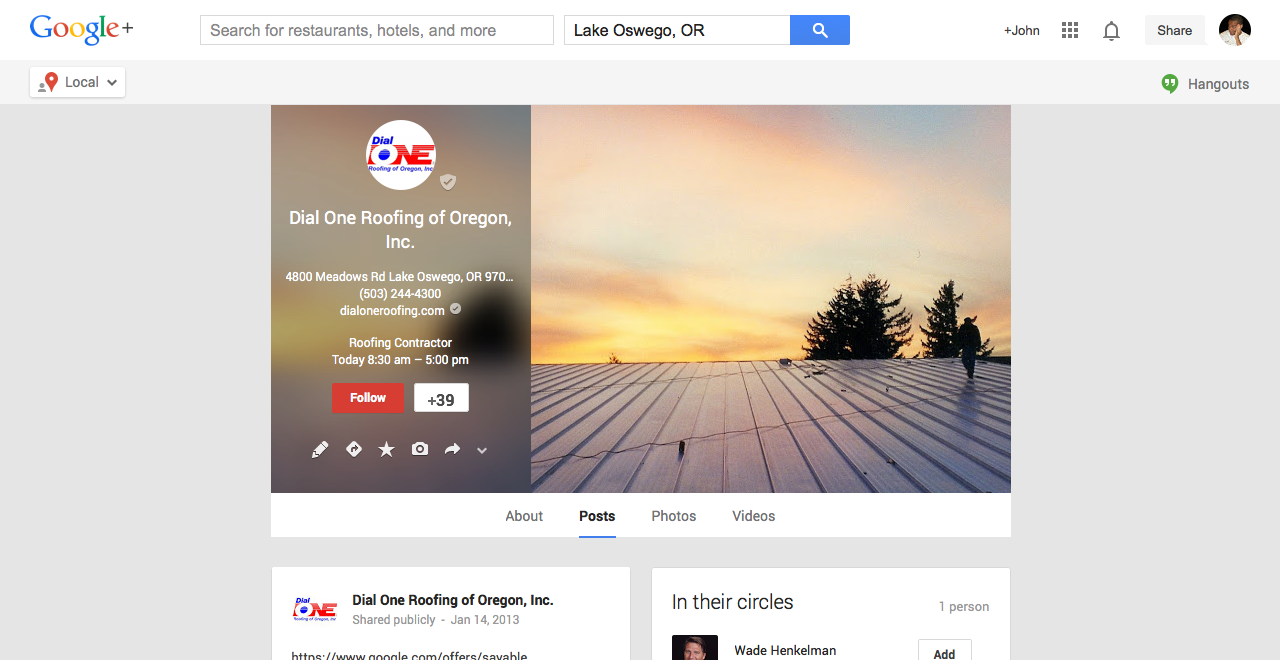Click the blue search magnifier button
The height and width of the screenshot is (660, 1280).
click(x=820, y=30)
